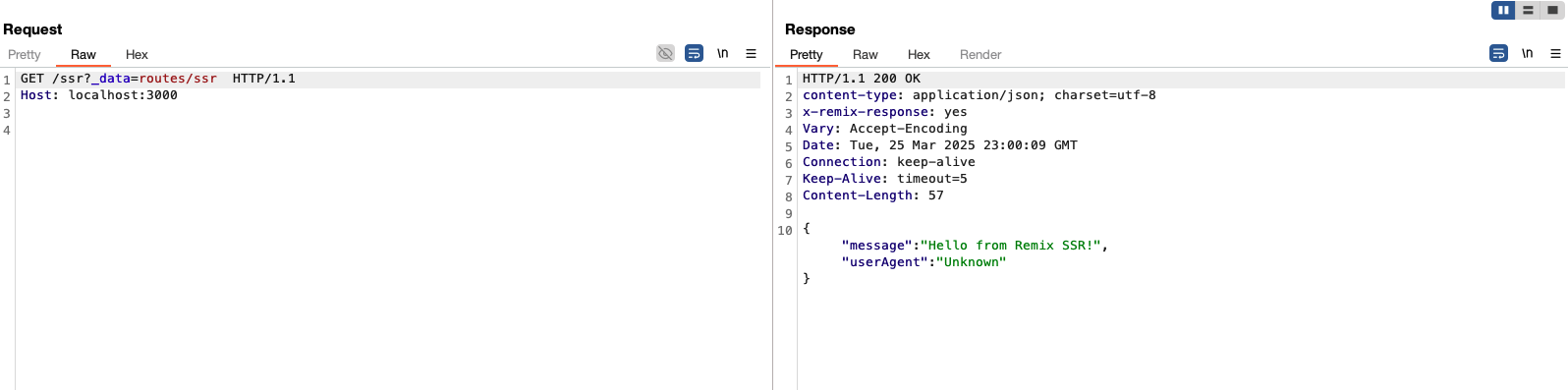Click the GET /ssr request line
The height and width of the screenshot is (390, 1568).
158,79
